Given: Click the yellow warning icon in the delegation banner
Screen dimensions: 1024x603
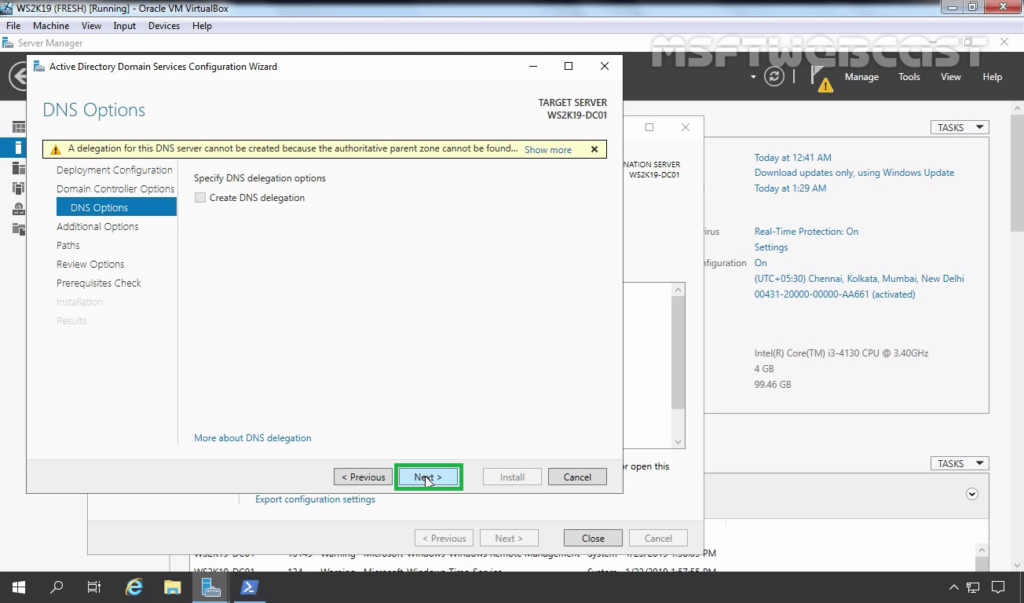Looking at the screenshot, I should (x=56, y=150).
